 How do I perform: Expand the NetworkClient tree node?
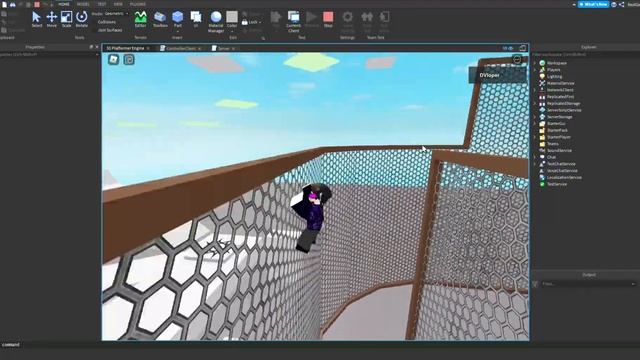coord(535,90)
